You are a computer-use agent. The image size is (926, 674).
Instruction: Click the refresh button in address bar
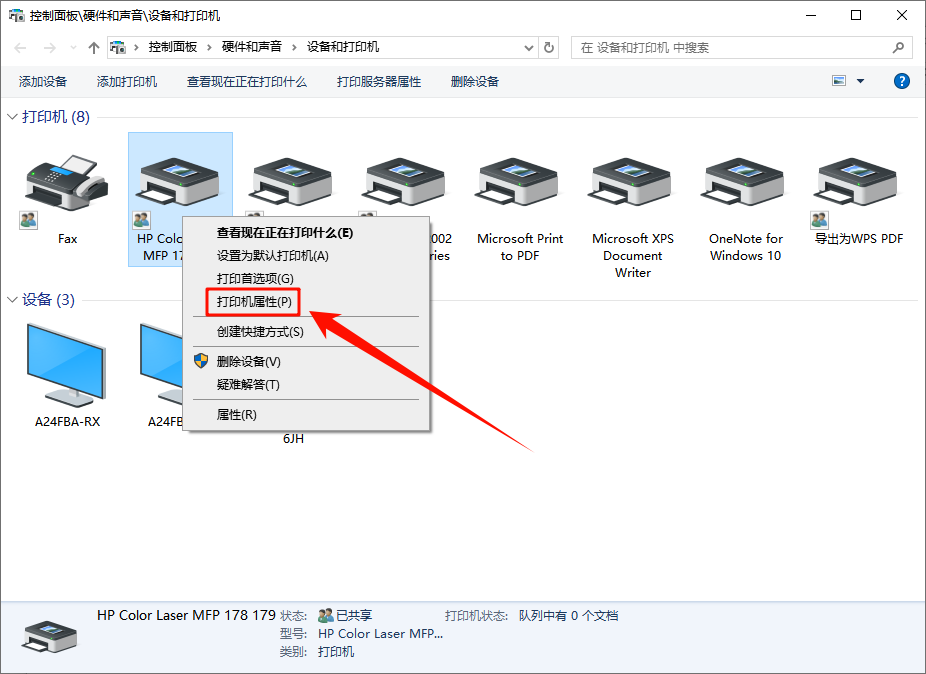(x=549, y=47)
